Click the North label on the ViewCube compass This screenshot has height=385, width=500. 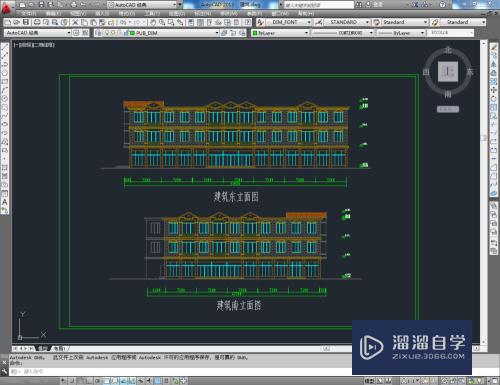pos(448,50)
